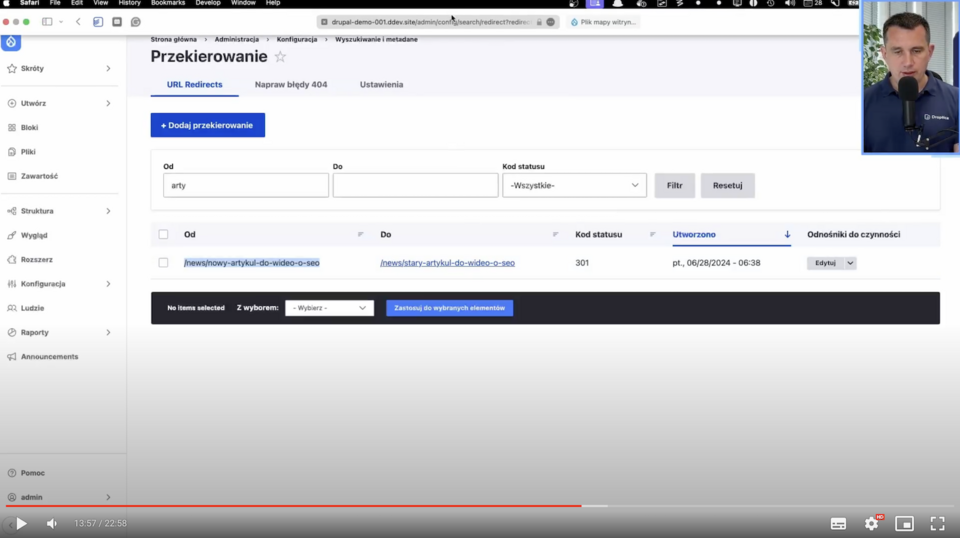Click the Konfiguracja sliders icon

(12, 284)
